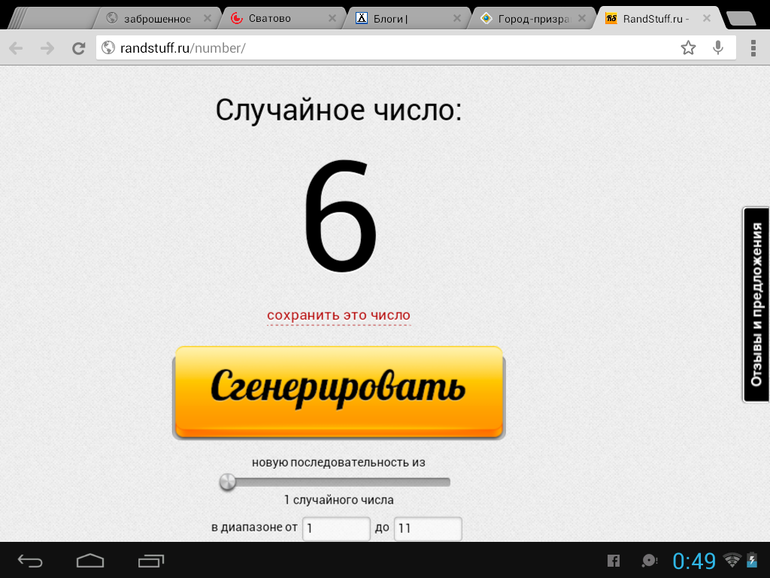Image resolution: width=770 pixels, height=578 pixels.
Task: Click the range maximum field with 11
Action: tap(427, 528)
